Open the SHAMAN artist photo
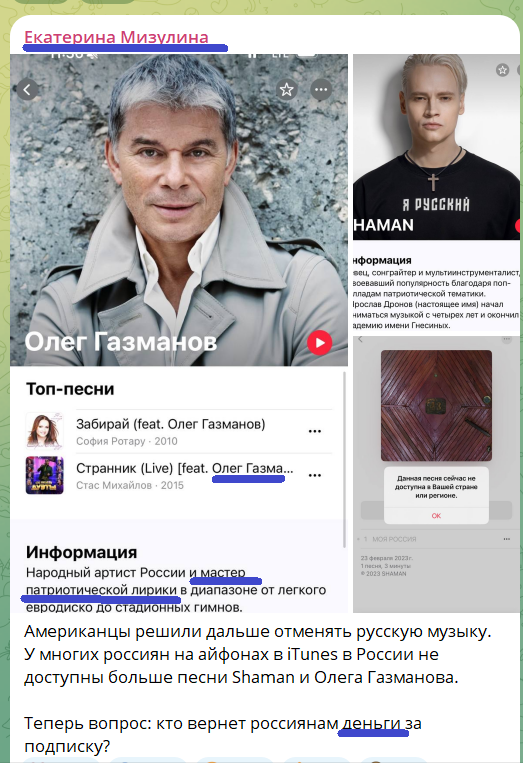 (x=436, y=147)
